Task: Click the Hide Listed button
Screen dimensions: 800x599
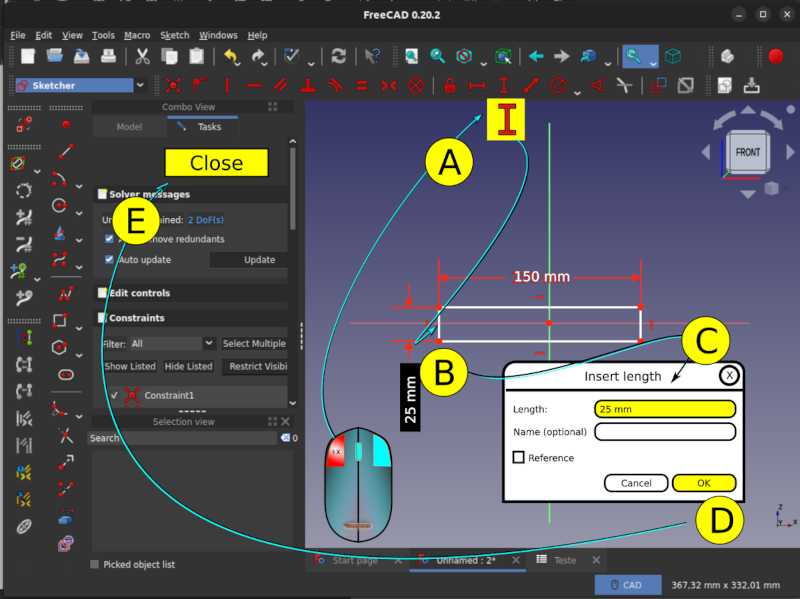Action: tap(188, 366)
